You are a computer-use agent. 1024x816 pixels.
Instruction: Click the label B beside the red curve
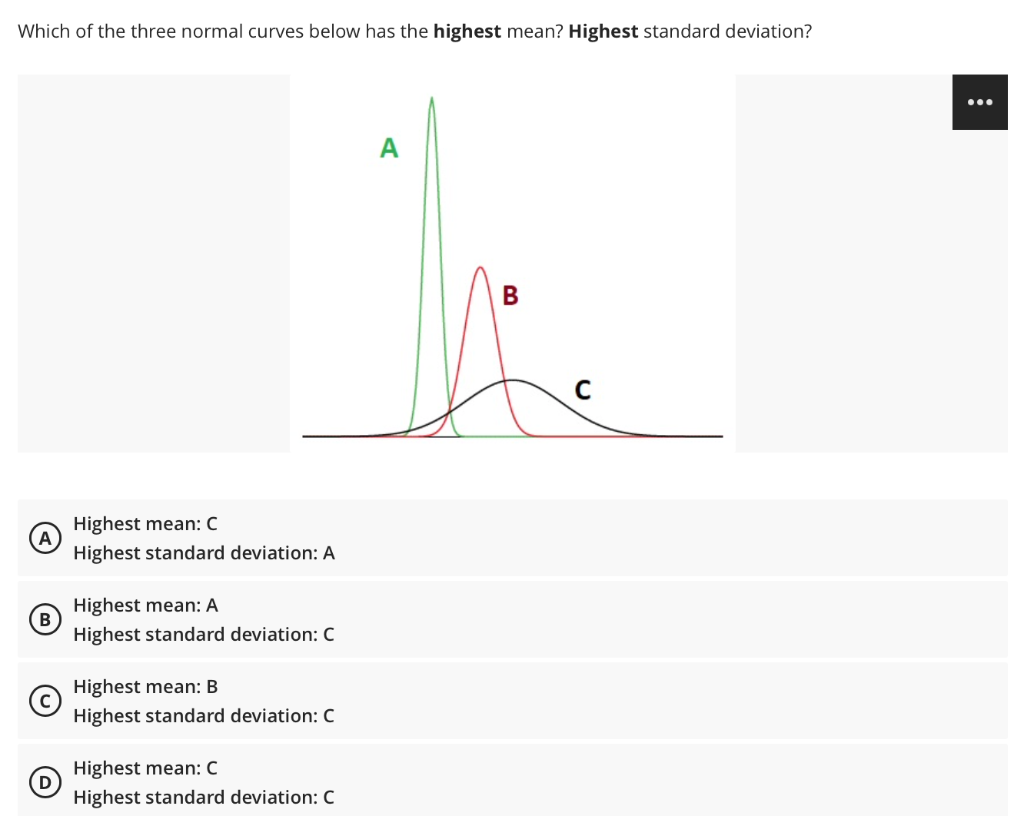[510, 295]
